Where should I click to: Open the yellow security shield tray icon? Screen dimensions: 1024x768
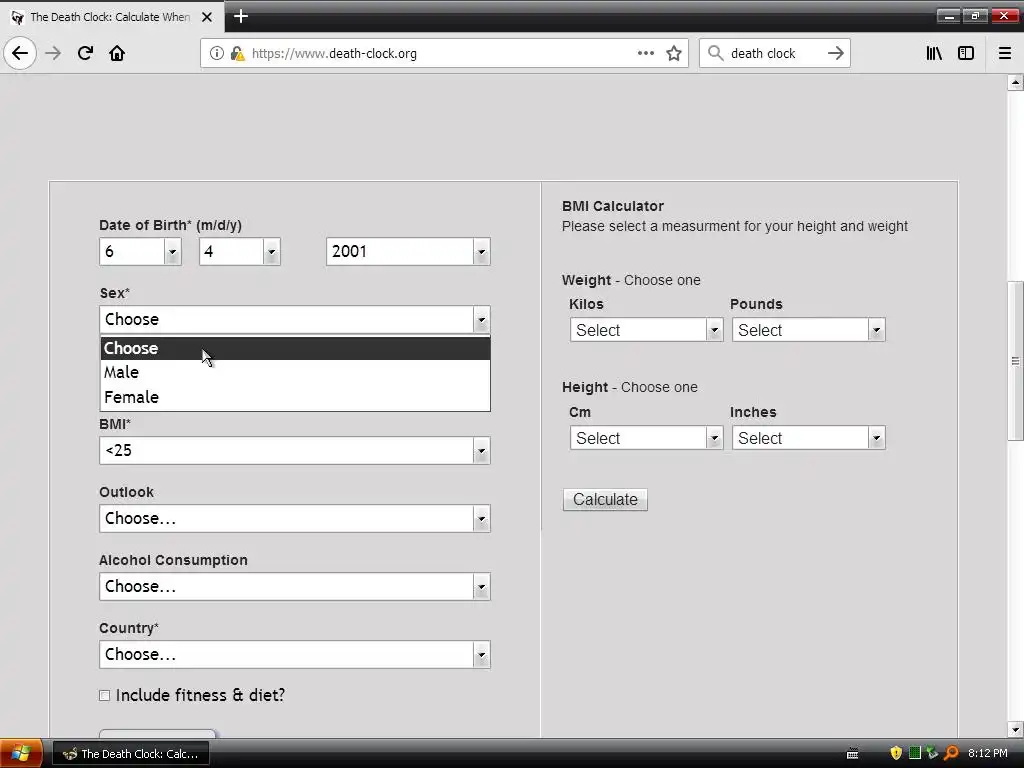[x=896, y=753]
